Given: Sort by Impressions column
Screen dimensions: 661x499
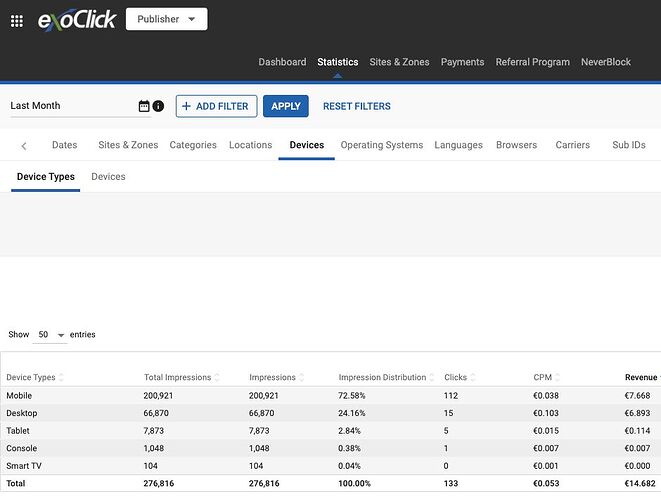Looking at the screenshot, I should (277, 377).
